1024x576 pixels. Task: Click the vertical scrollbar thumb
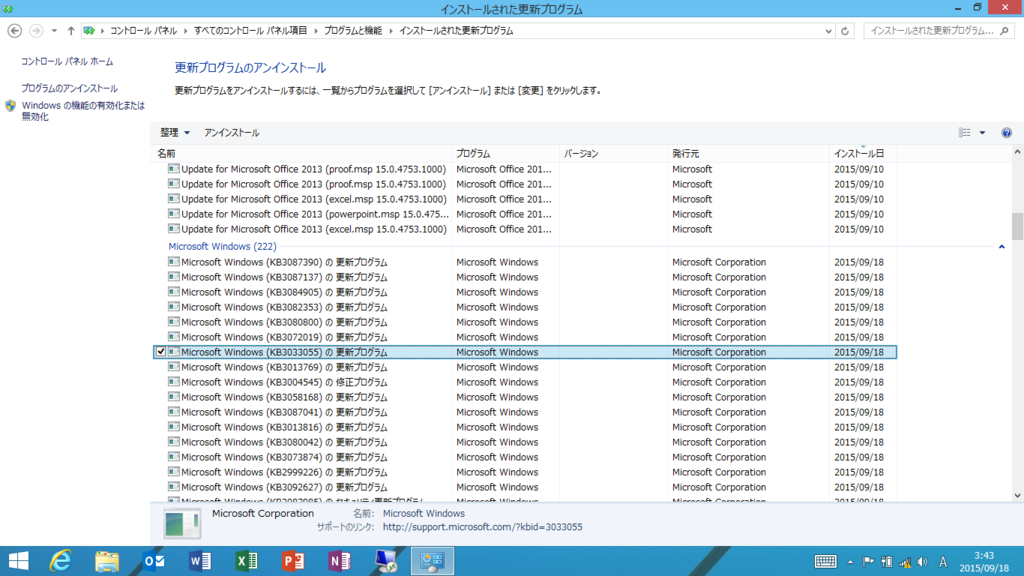tap(1017, 227)
